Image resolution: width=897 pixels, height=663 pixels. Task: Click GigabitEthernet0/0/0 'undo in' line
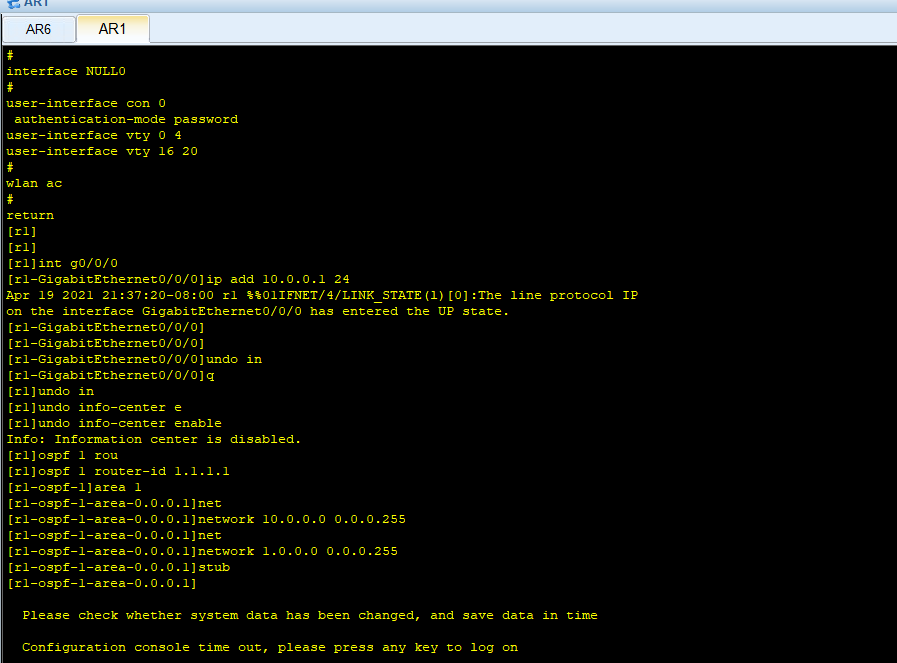point(134,360)
